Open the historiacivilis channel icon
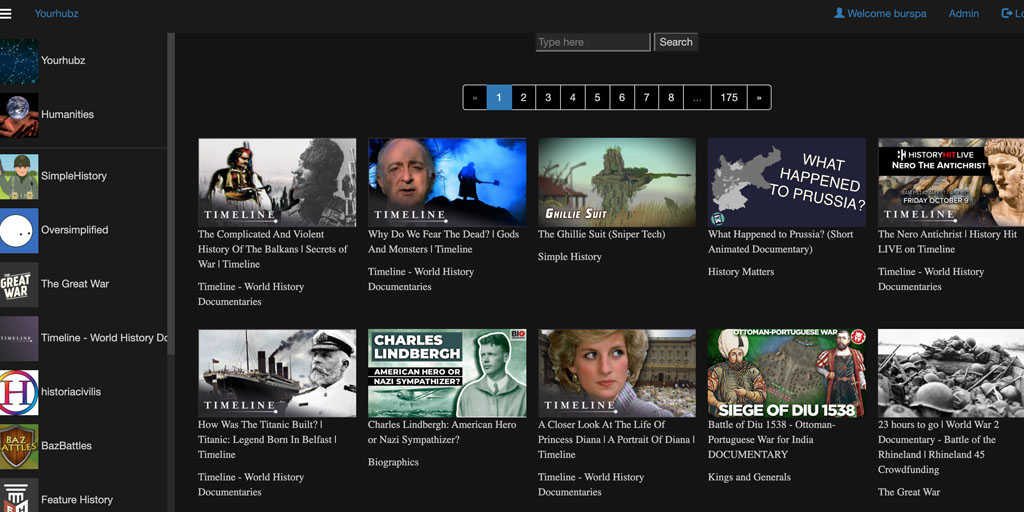Image resolution: width=1024 pixels, height=512 pixels. point(19,392)
